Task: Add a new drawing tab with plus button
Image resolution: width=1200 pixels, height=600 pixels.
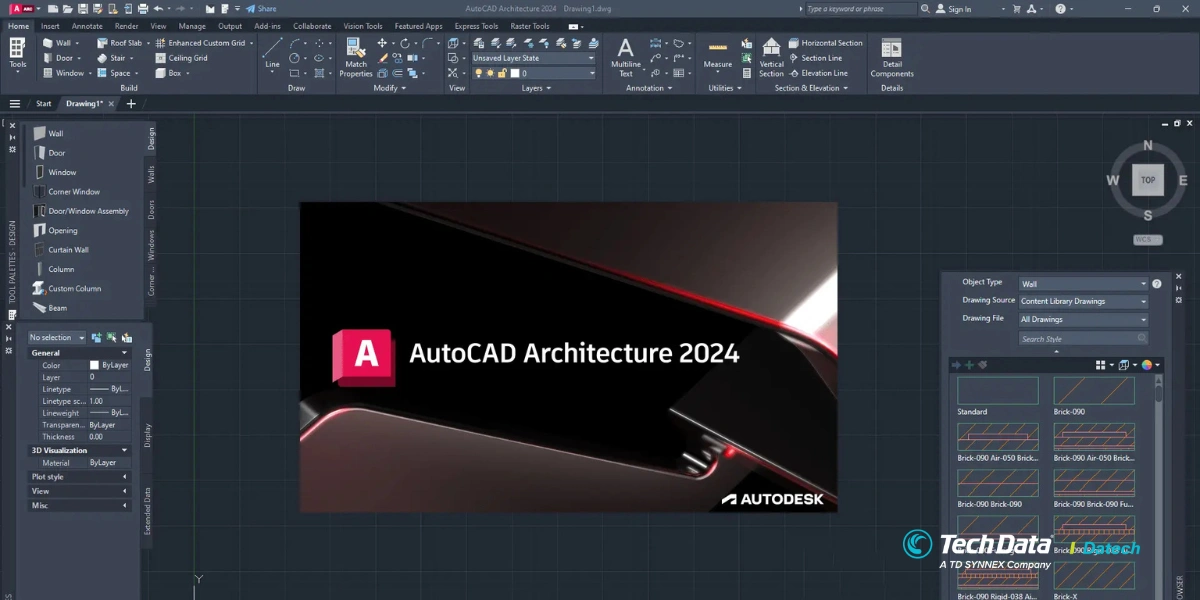Action: coord(131,104)
